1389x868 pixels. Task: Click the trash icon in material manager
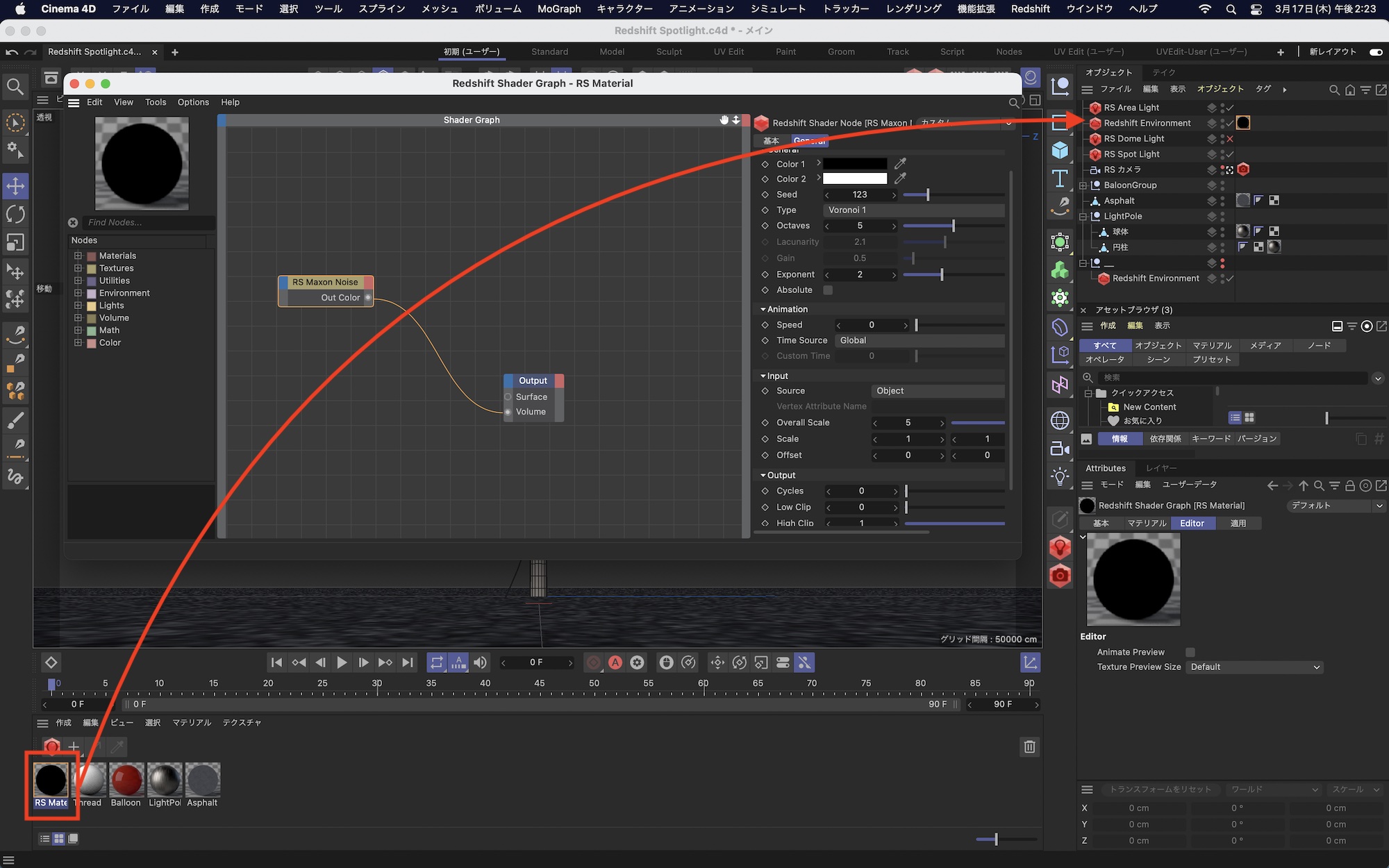(x=1029, y=746)
